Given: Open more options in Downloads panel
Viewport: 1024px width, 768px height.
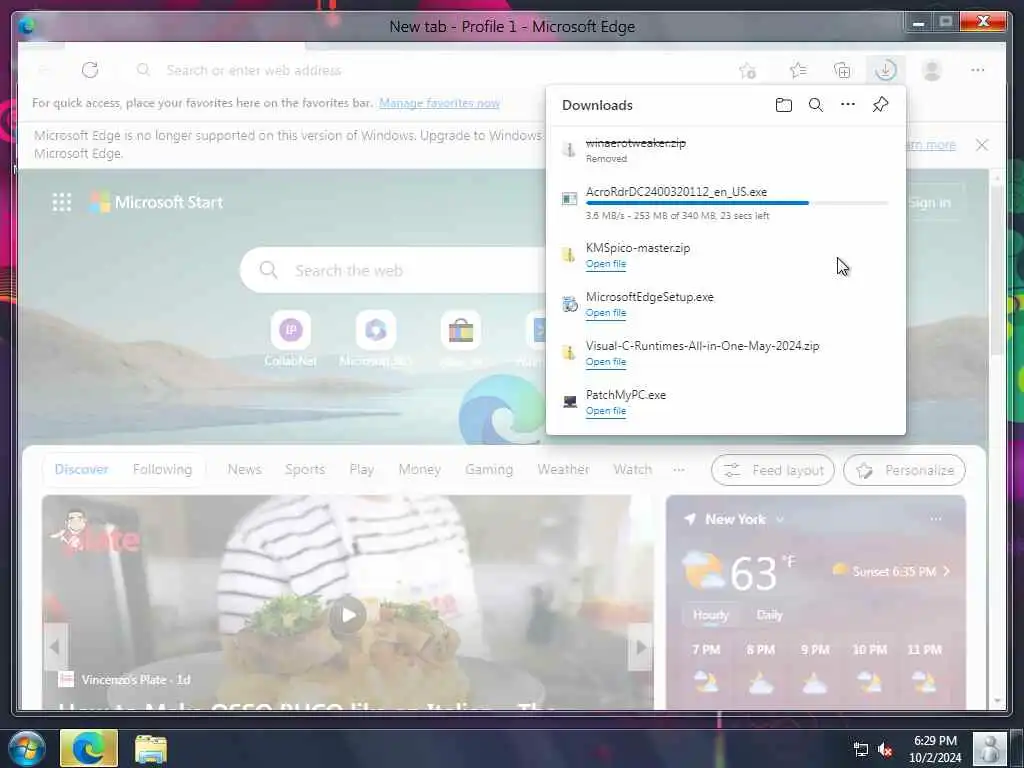Looking at the screenshot, I should tap(848, 104).
